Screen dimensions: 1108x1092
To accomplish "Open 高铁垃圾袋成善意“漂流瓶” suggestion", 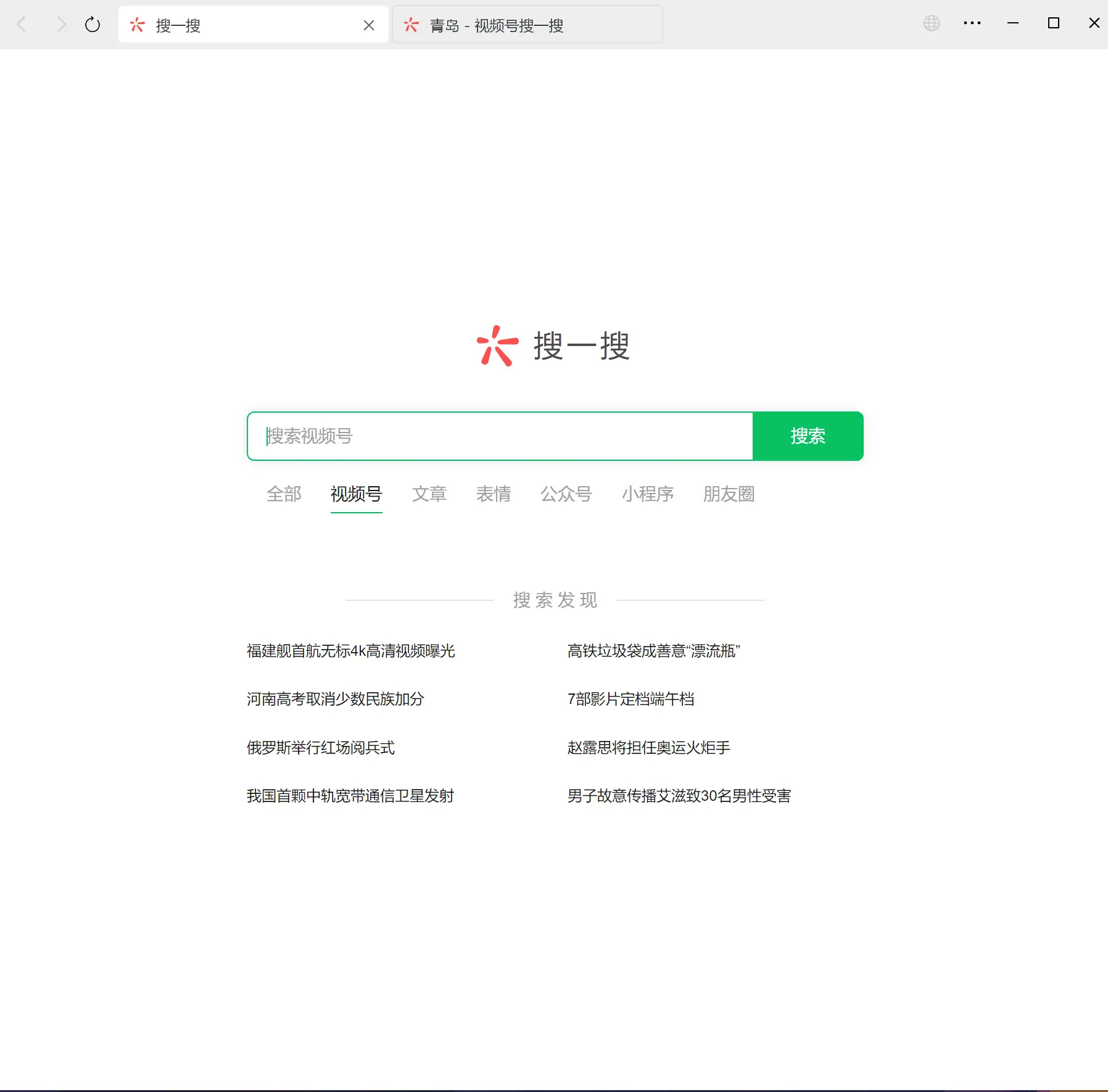I will [x=653, y=651].
